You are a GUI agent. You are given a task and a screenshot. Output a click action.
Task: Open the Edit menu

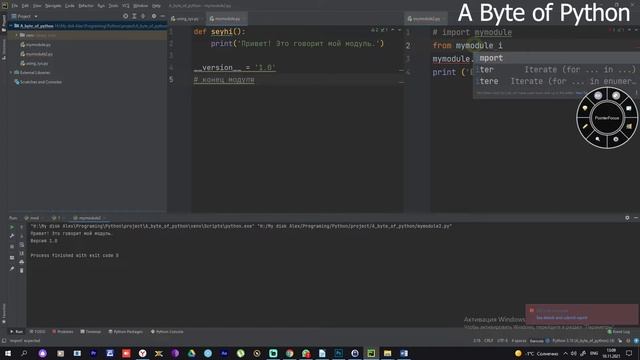point(25,6)
